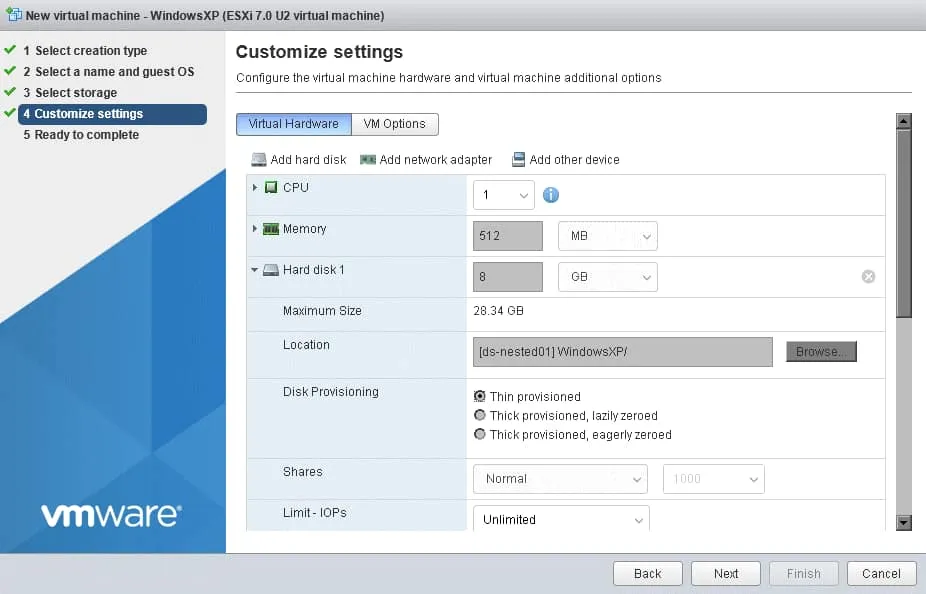Select Thick provisioned, lazily zeroed

point(480,416)
